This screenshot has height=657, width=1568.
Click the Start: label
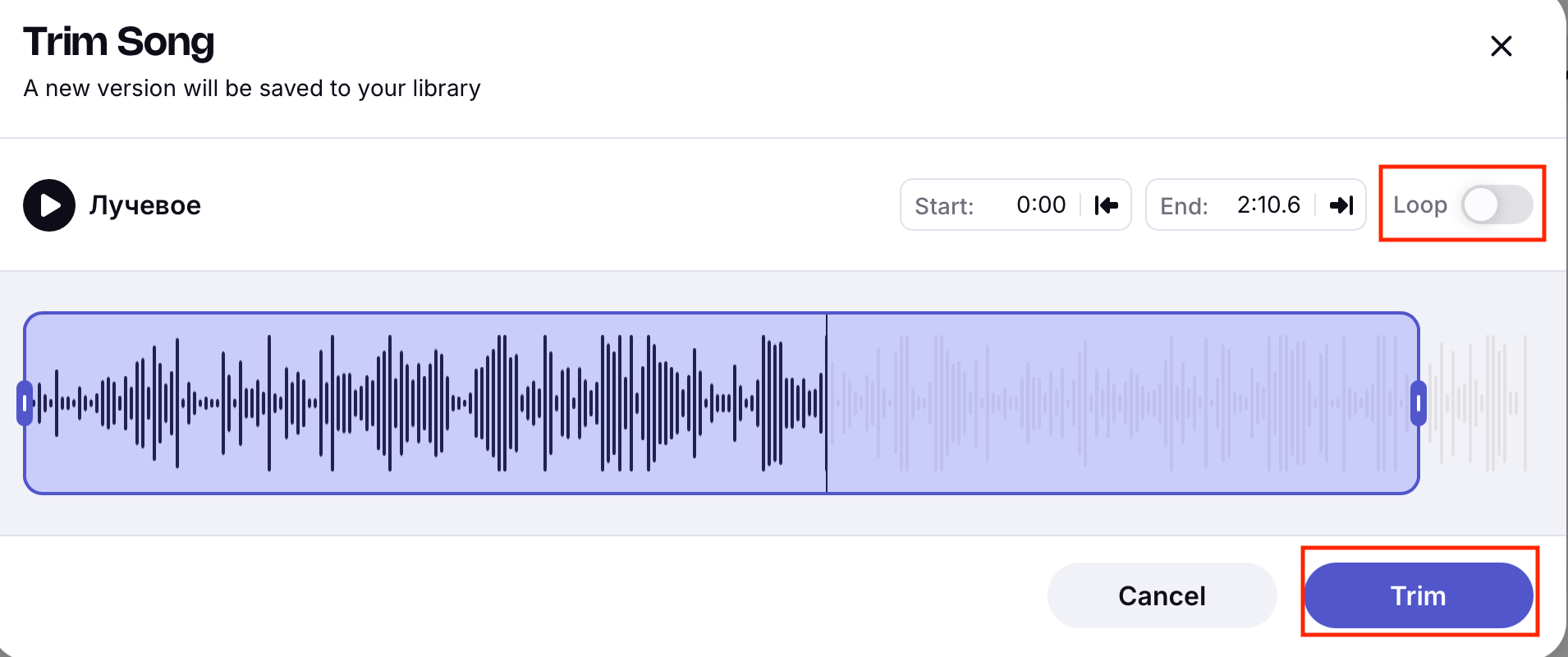tap(944, 206)
